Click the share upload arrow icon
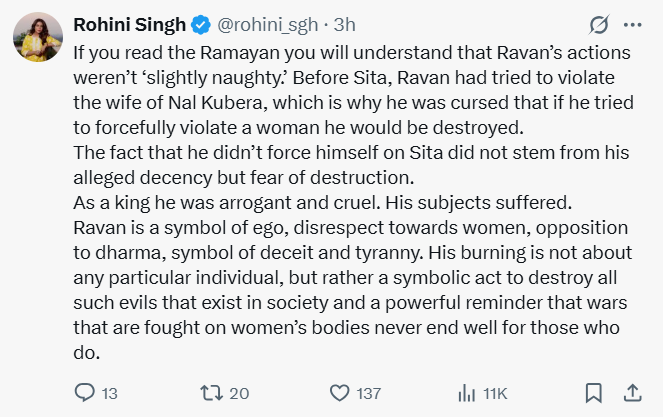663x417 pixels. 632,393
